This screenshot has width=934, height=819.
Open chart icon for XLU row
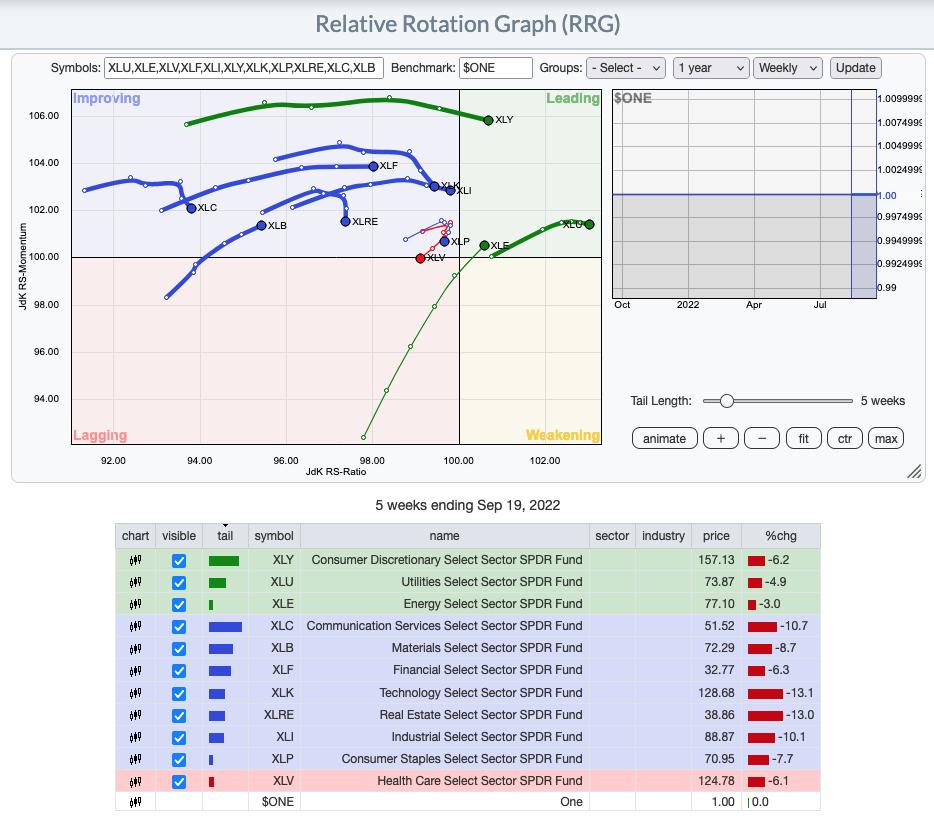pos(135,583)
